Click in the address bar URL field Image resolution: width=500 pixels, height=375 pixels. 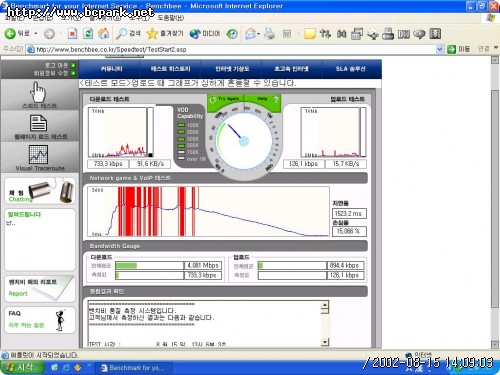[x=230, y=49]
